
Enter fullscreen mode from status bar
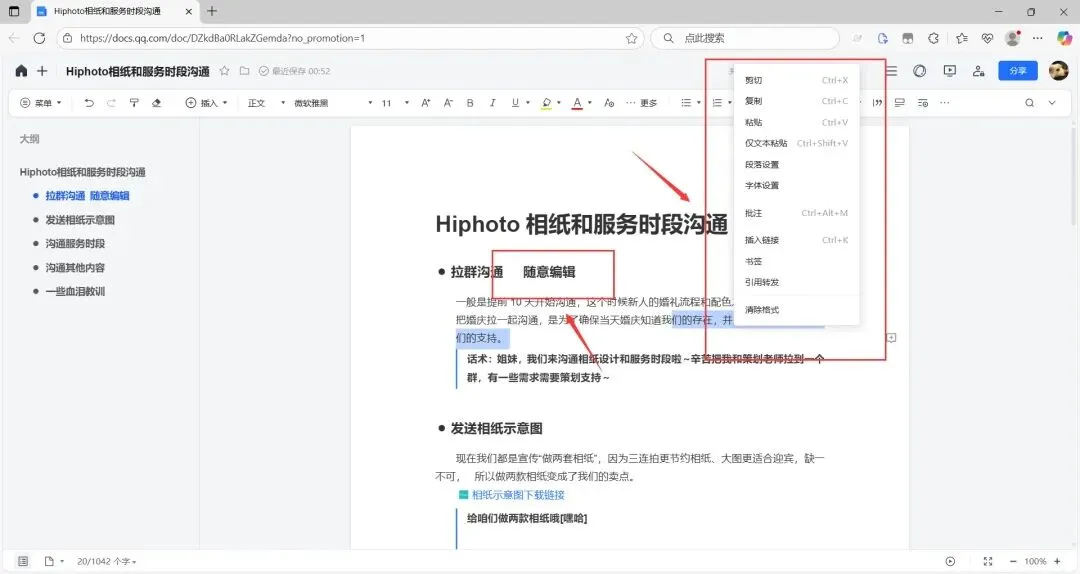click(988, 561)
